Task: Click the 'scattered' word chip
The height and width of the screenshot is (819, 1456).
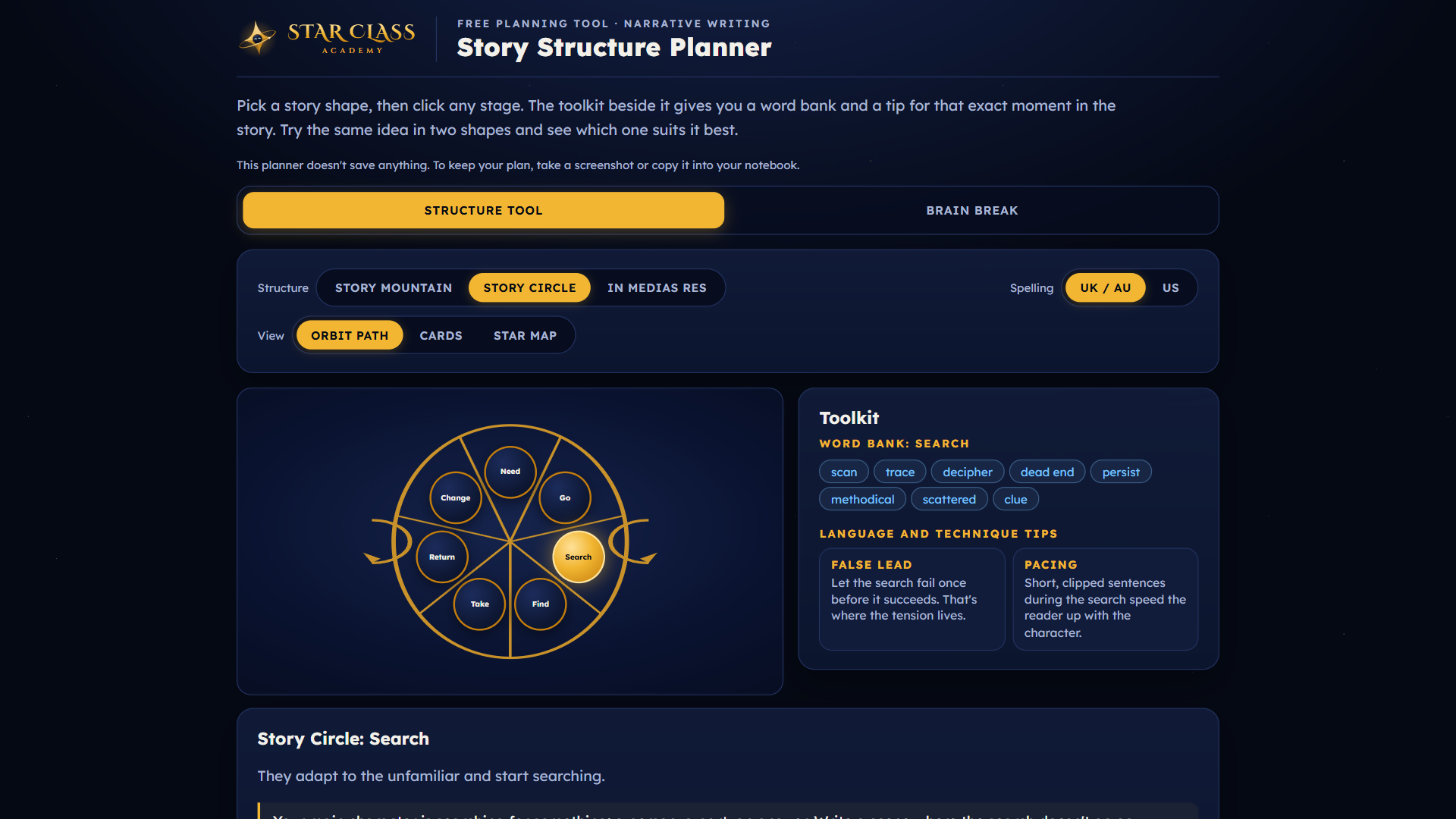Action: [949, 499]
